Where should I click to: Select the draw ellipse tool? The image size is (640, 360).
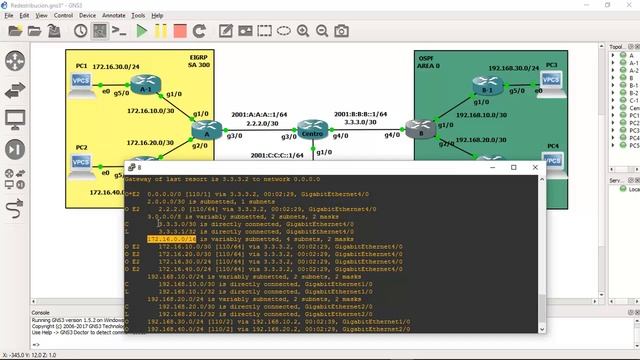(284, 31)
